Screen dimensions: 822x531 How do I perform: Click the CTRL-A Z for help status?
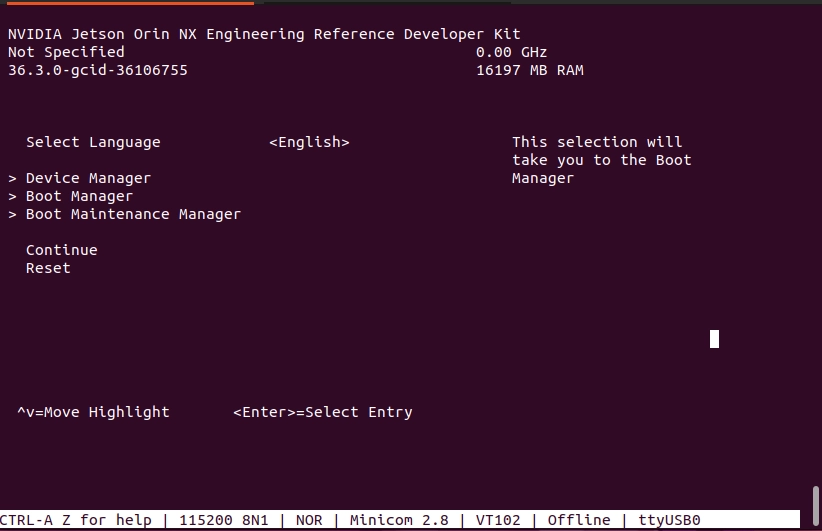tap(76, 520)
